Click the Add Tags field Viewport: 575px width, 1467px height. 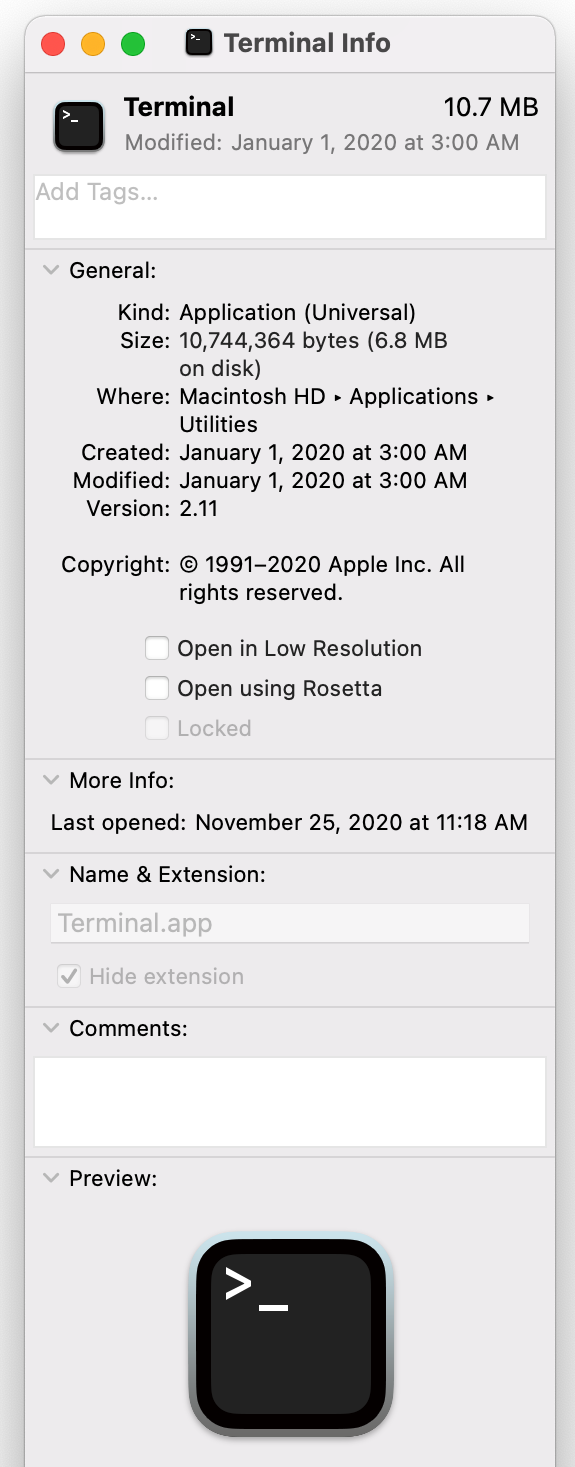point(290,207)
